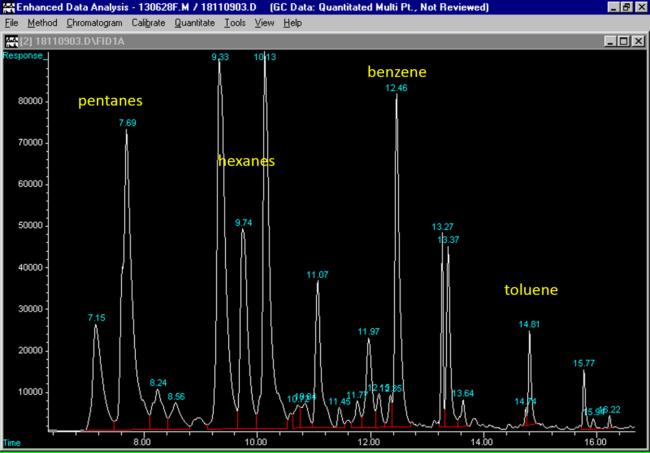Open the View menu

click(x=264, y=22)
